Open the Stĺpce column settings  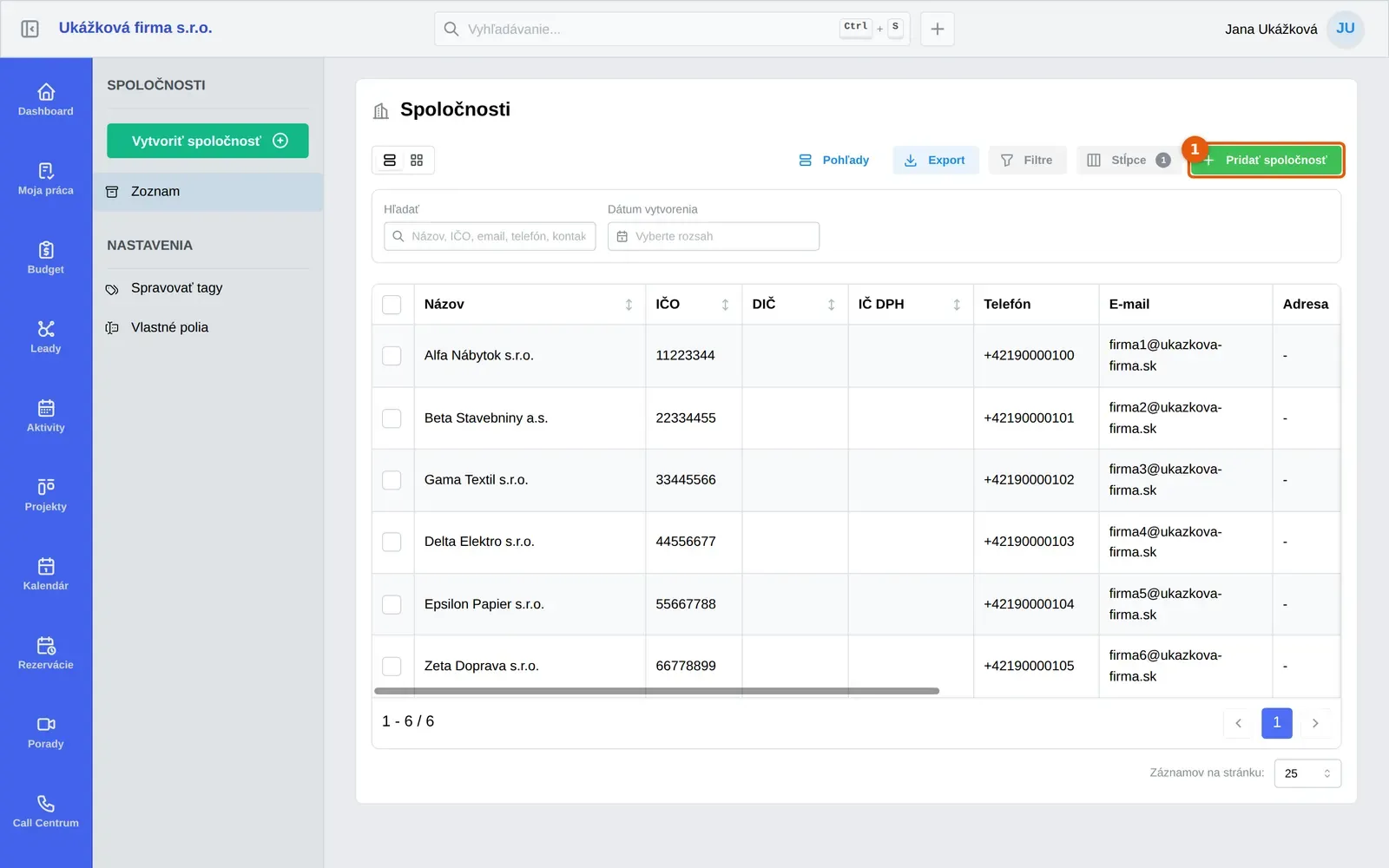[1129, 161]
